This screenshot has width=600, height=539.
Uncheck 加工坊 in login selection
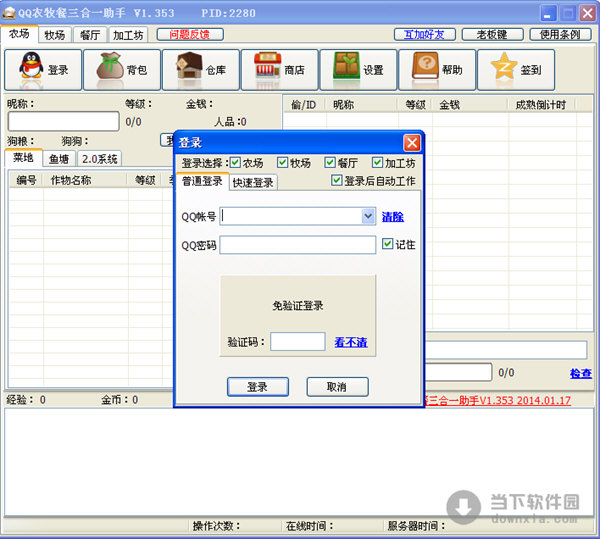(377, 163)
